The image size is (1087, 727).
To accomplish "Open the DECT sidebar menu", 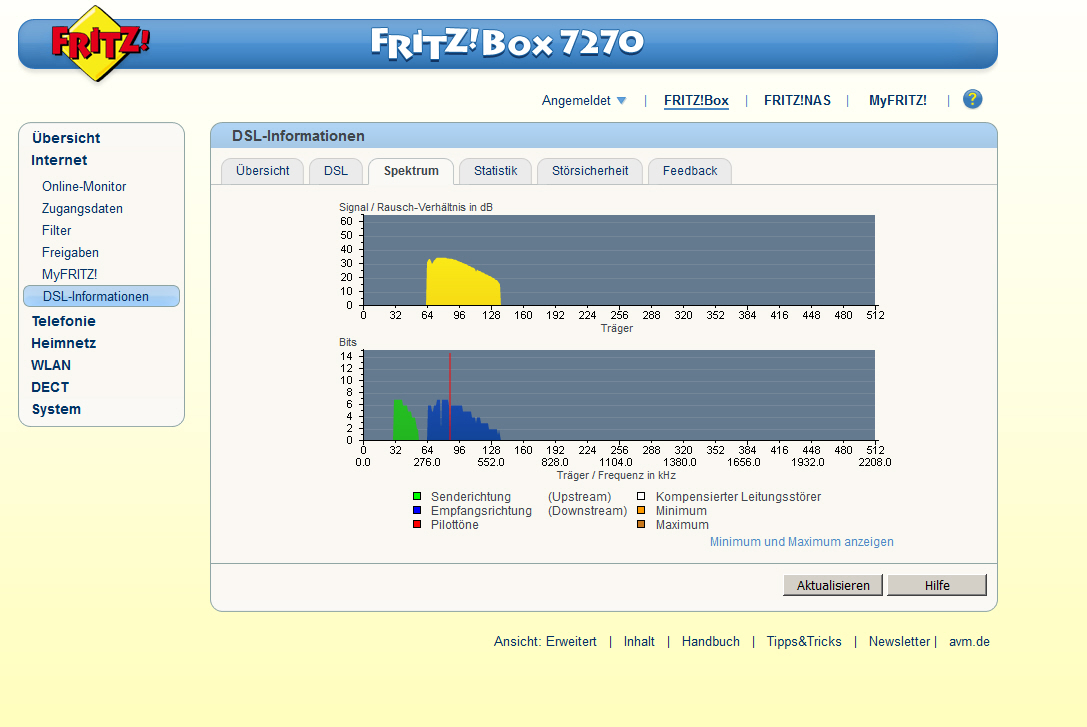I will [50, 387].
